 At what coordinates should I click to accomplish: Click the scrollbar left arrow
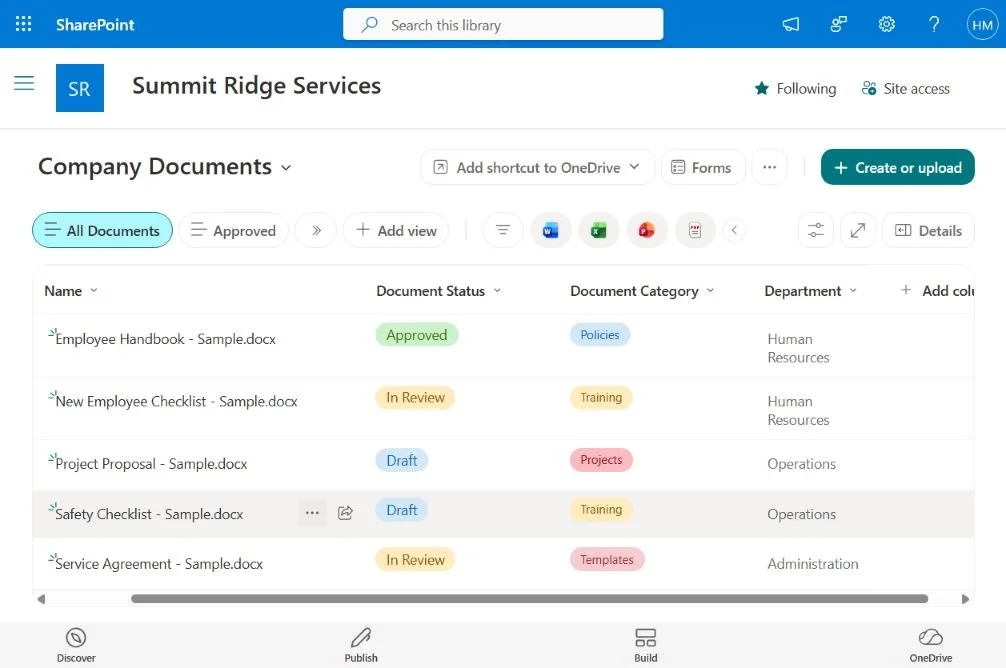pos(41,599)
